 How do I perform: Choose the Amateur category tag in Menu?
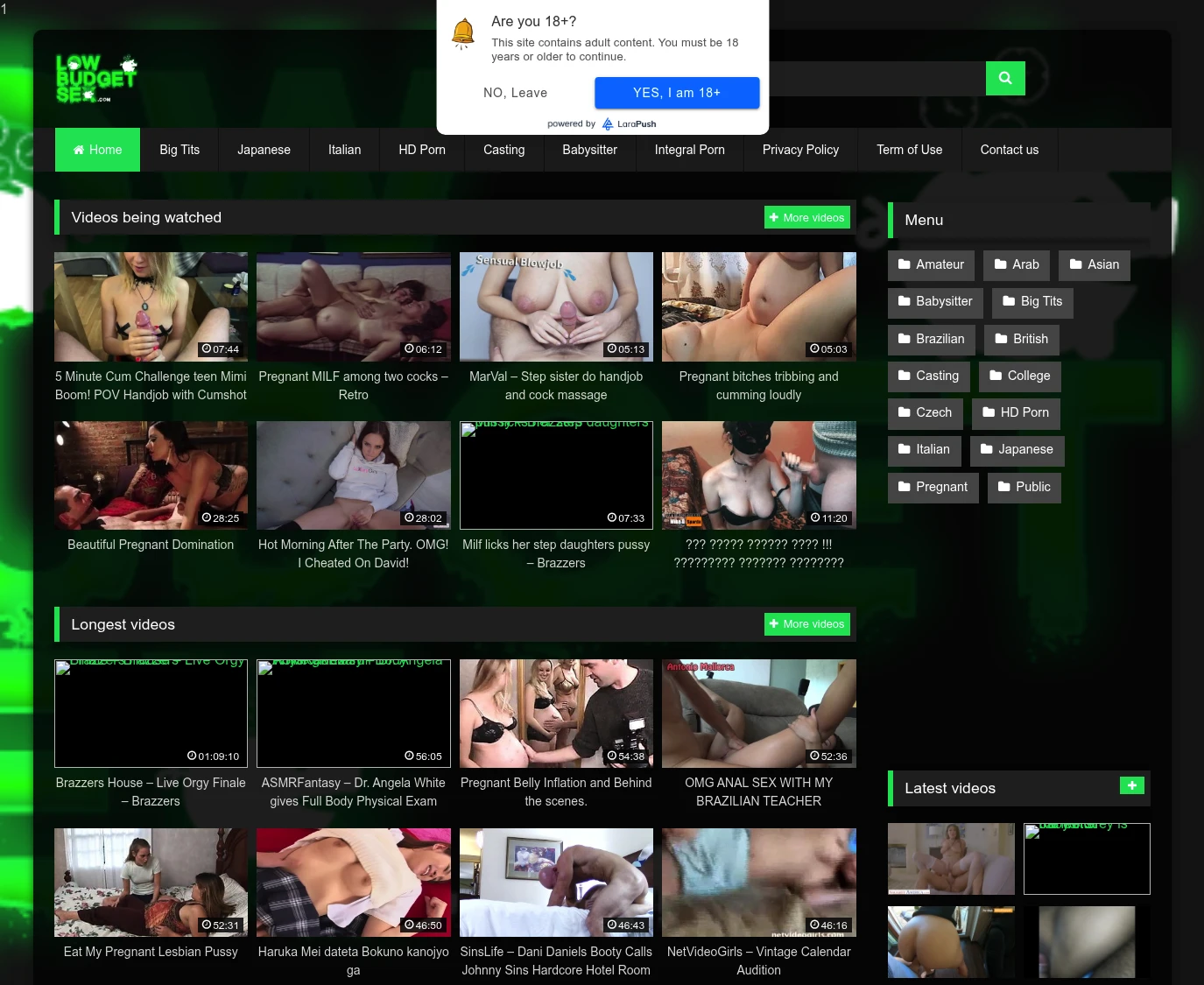tap(931, 264)
